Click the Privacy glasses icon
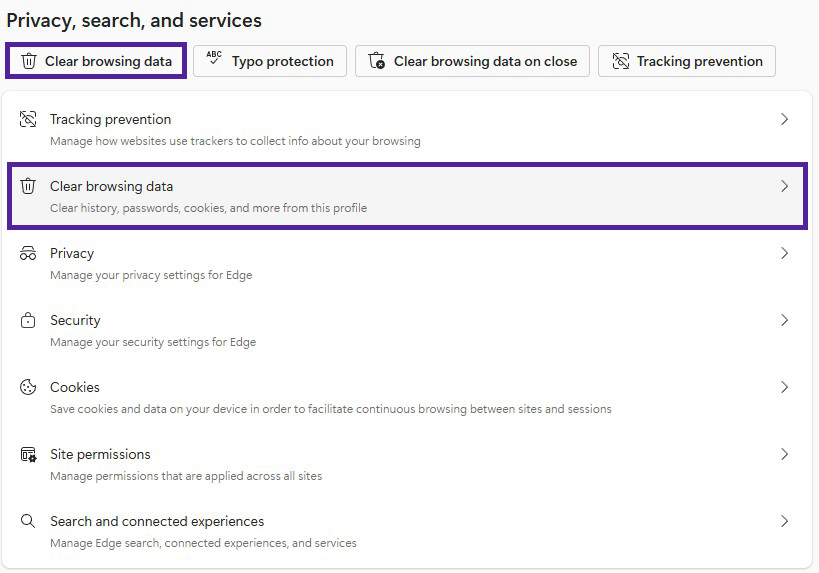 28,254
